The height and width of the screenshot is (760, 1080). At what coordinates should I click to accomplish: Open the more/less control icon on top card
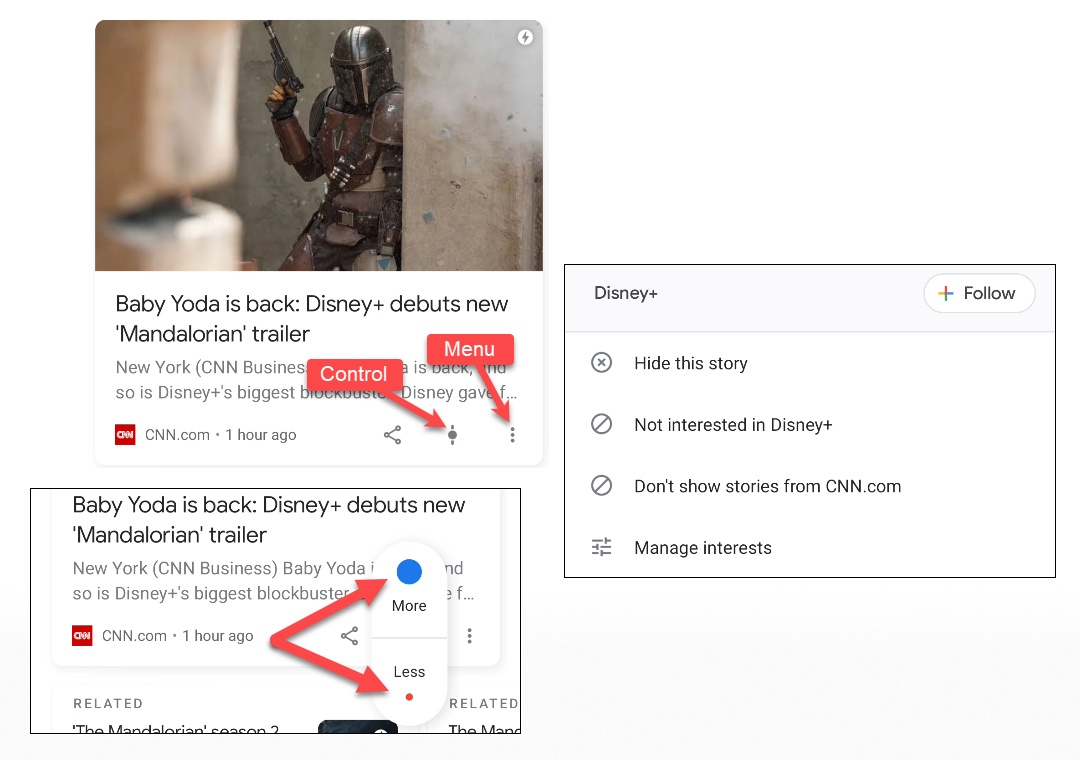tap(453, 435)
